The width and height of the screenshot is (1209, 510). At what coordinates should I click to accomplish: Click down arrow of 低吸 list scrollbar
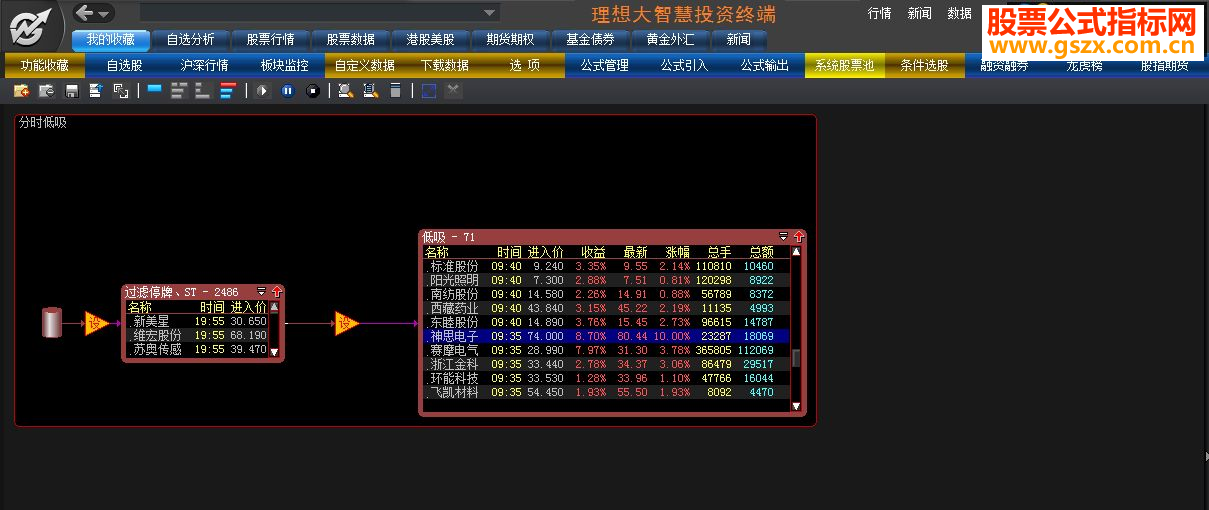tap(797, 407)
